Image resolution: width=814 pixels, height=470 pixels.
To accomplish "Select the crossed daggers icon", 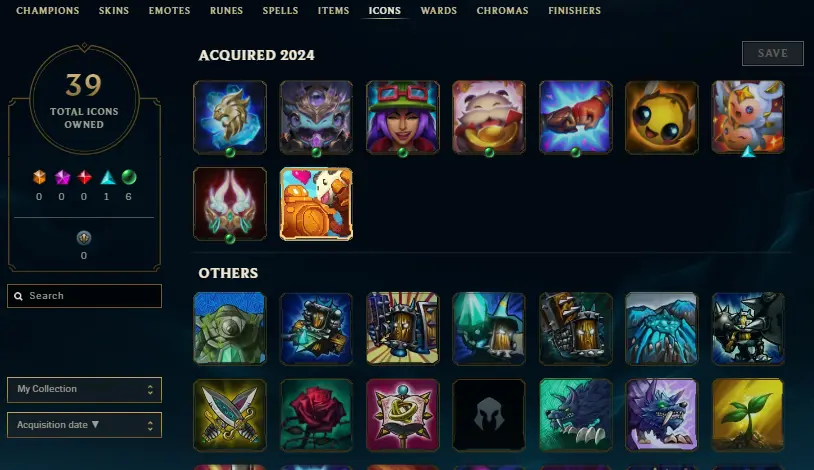I will click(230, 414).
